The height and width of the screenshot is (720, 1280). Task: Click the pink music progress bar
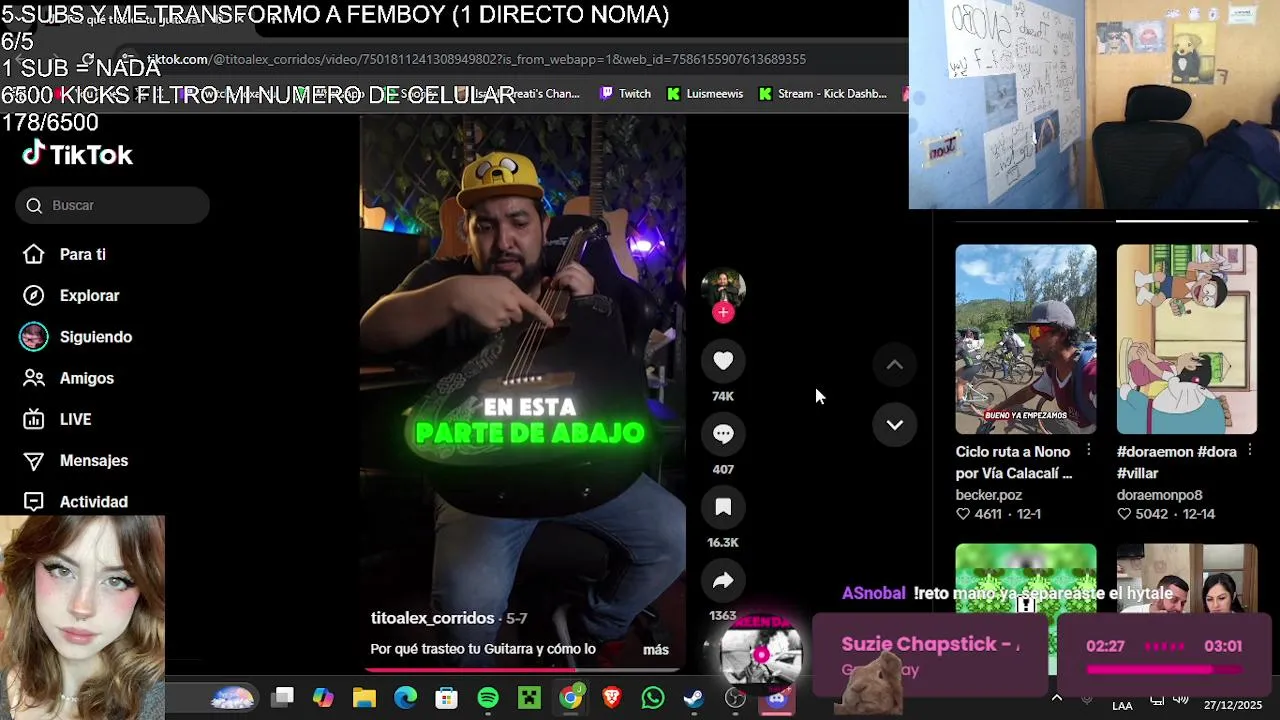[1164, 669]
